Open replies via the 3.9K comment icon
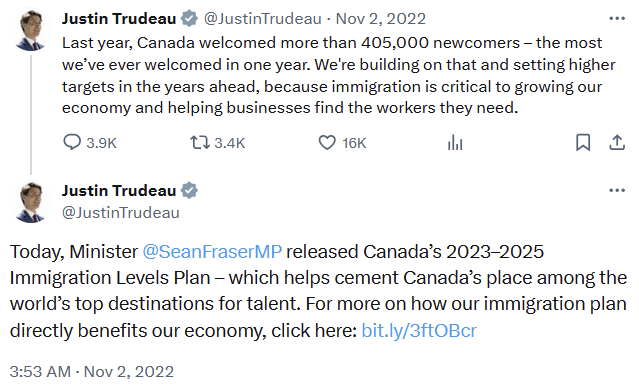 tap(72, 143)
